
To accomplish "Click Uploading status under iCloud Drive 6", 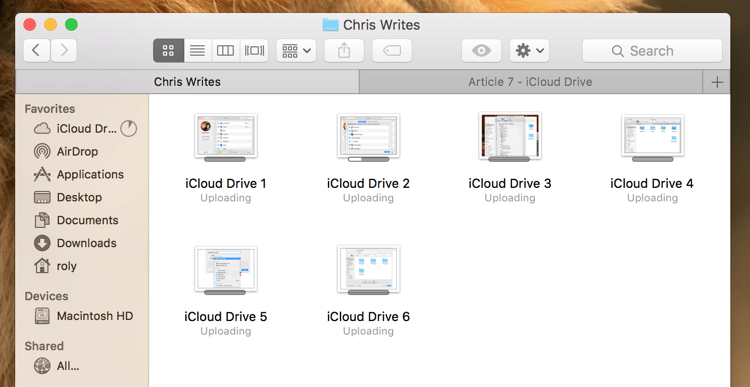I will tap(368, 331).
